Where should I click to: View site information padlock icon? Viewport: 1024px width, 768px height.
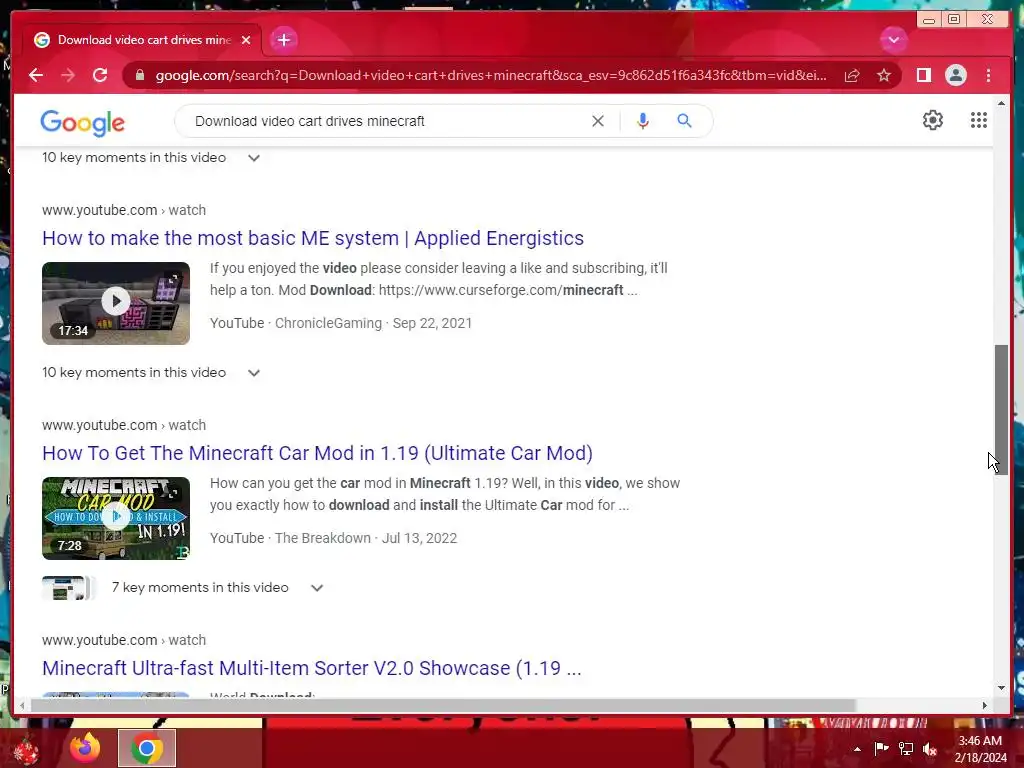139,76
